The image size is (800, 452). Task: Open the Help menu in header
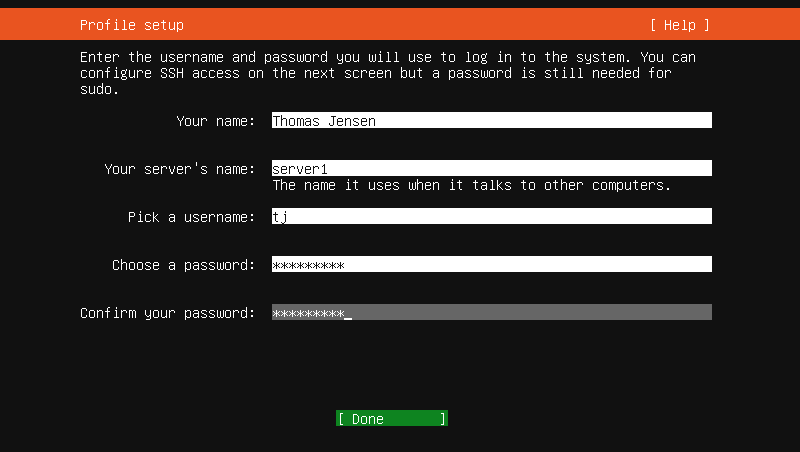(x=680, y=25)
